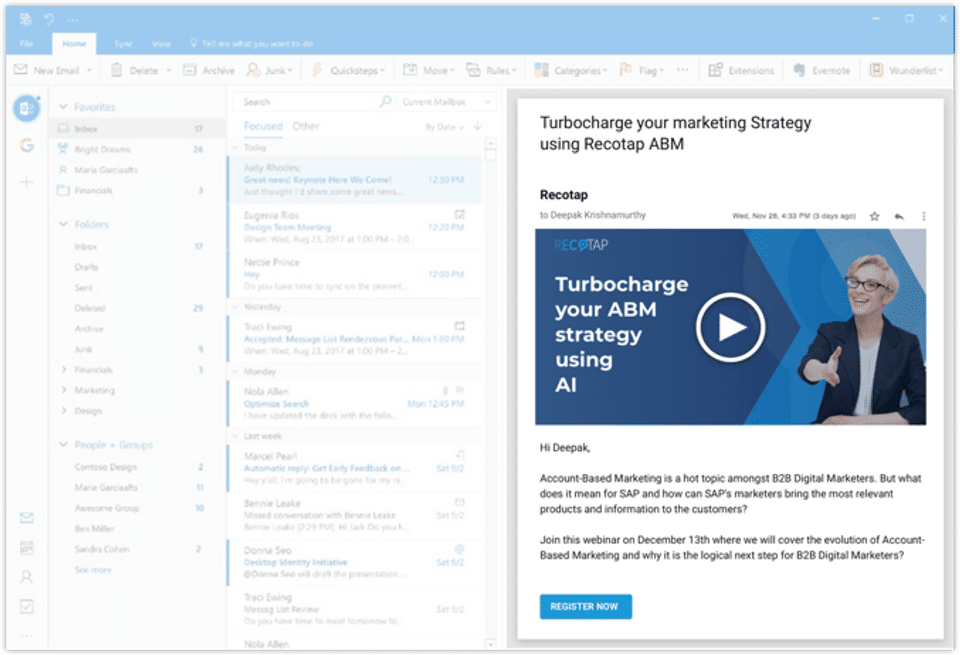Collapse the Favorites section
960x655 pixels.
point(62,107)
